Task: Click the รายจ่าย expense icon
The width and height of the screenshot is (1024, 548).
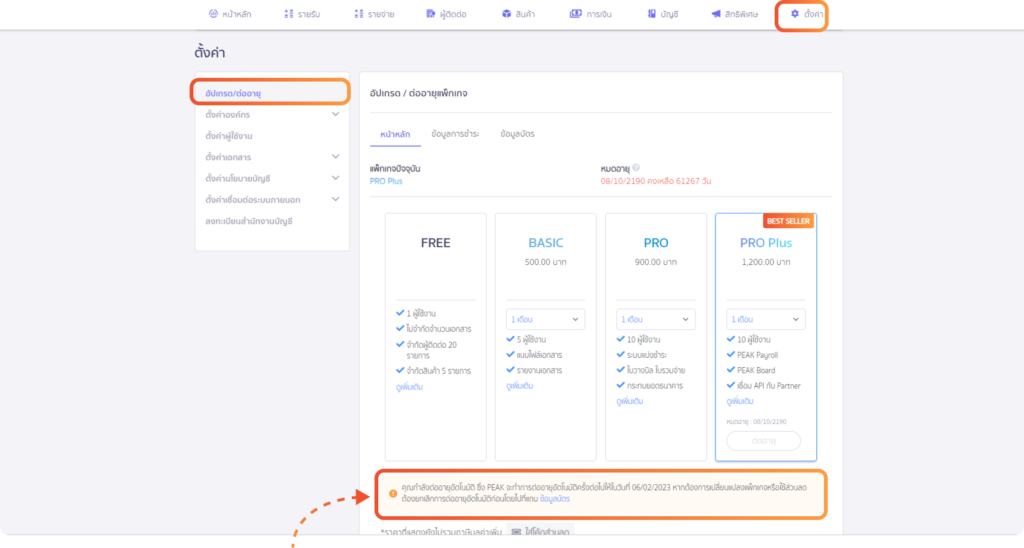Action: pos(359,14)
